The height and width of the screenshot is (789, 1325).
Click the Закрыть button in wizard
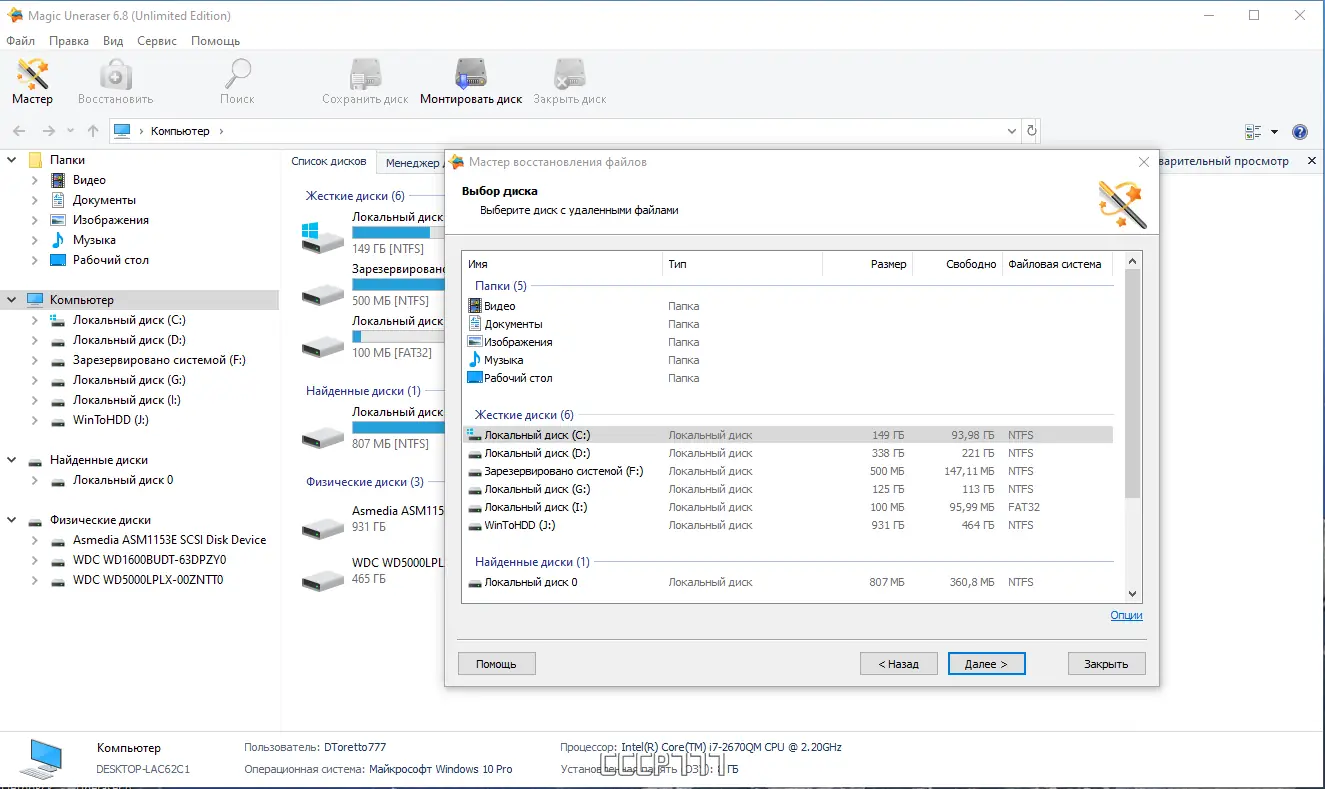click(1107, 663)
